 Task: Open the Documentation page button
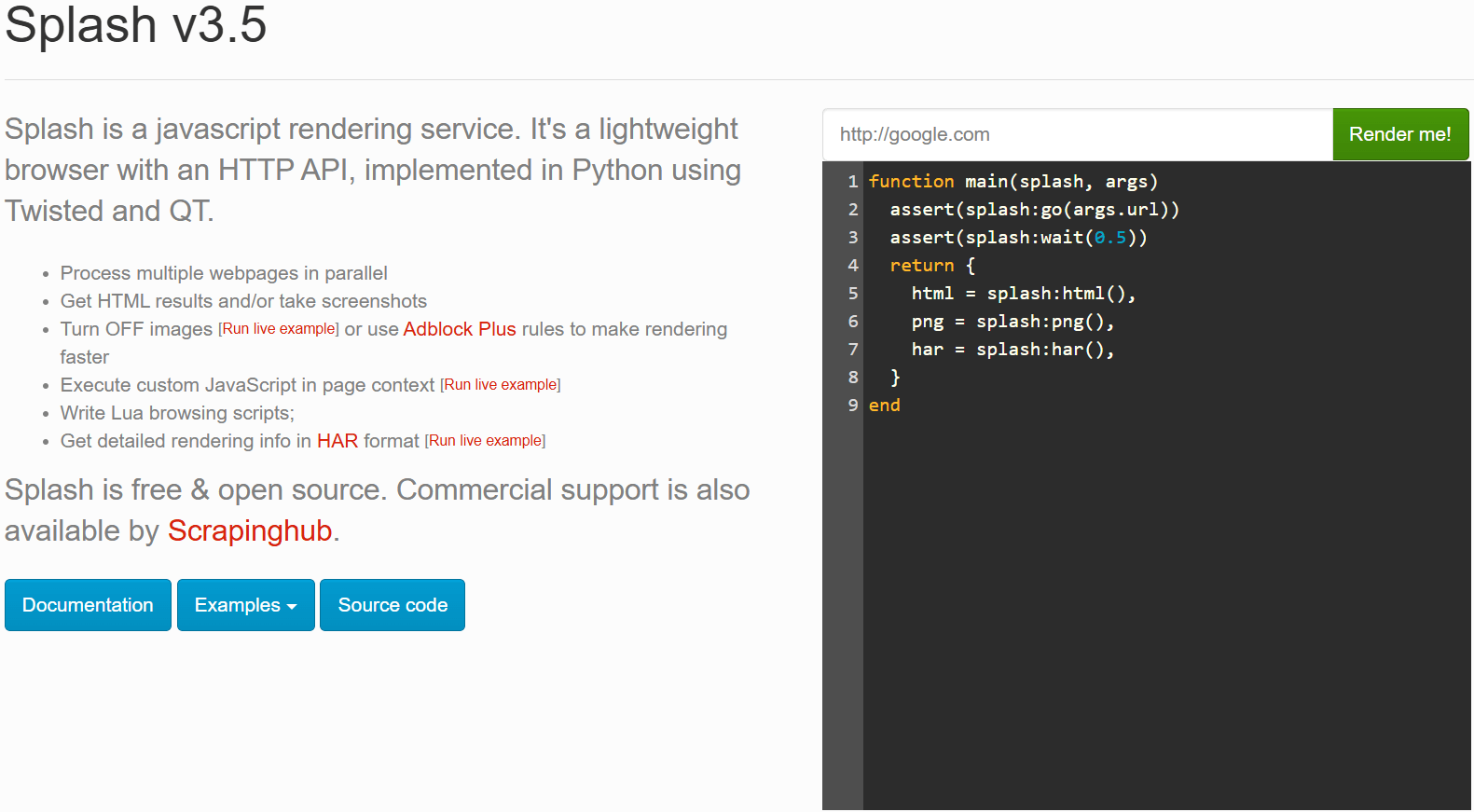coord(88,605)
